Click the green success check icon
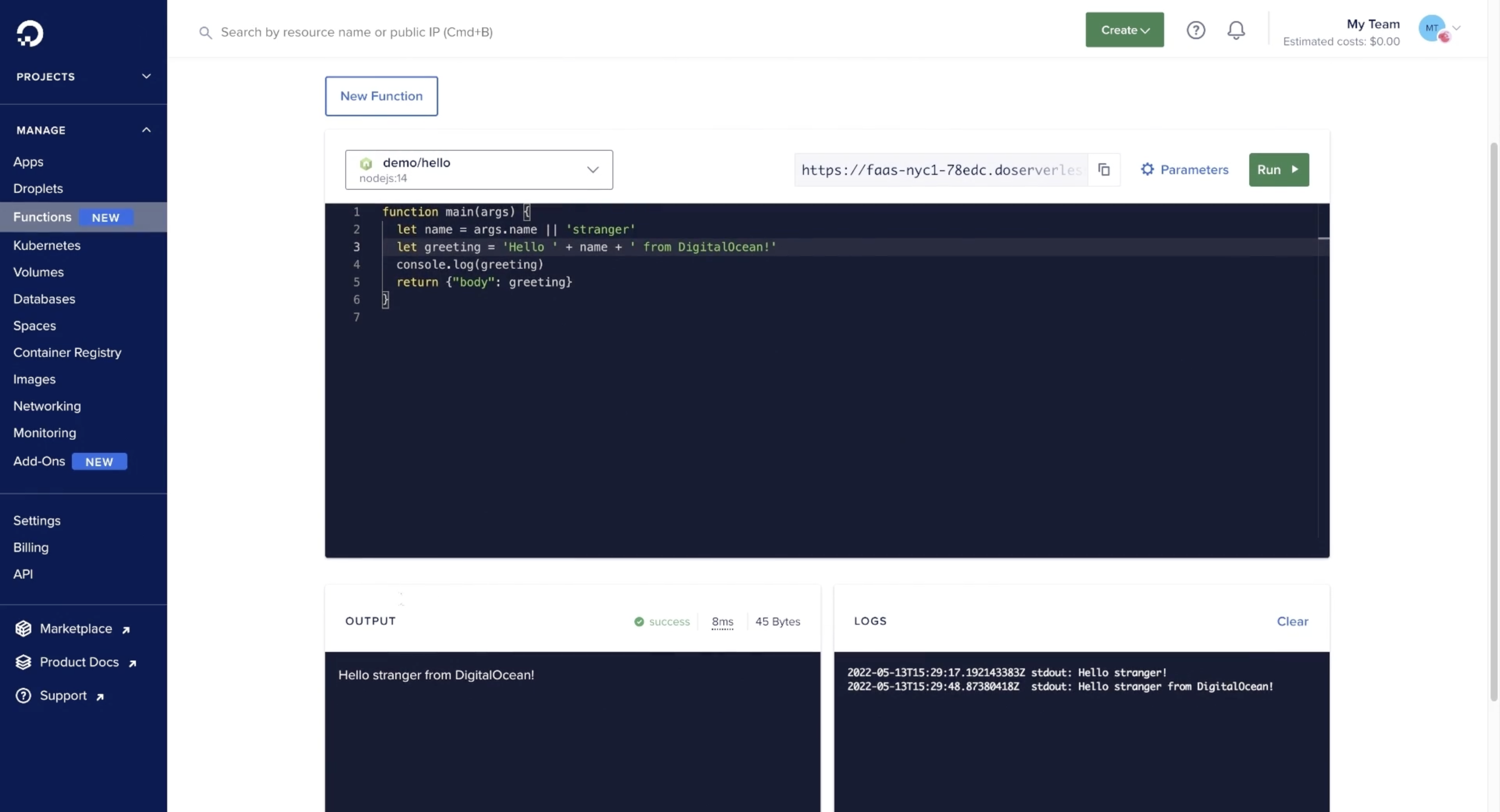1500x812 pixels. [639, 621]
